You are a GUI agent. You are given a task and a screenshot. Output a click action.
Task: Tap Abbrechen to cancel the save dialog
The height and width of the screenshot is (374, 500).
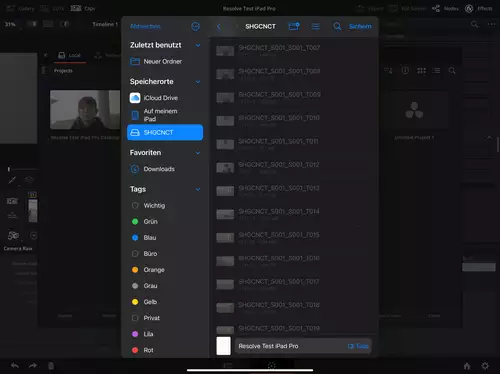click(145, 26)
